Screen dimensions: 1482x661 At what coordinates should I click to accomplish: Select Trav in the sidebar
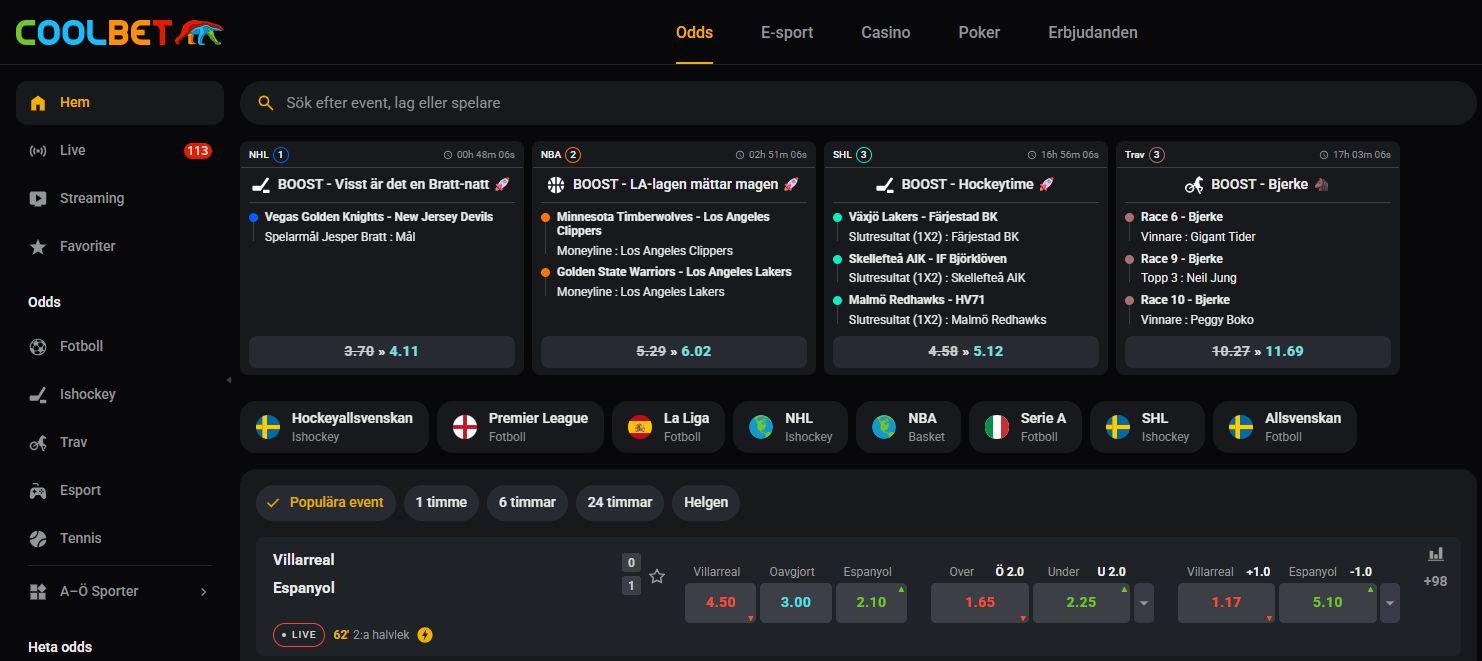click(x=119, y=442)
